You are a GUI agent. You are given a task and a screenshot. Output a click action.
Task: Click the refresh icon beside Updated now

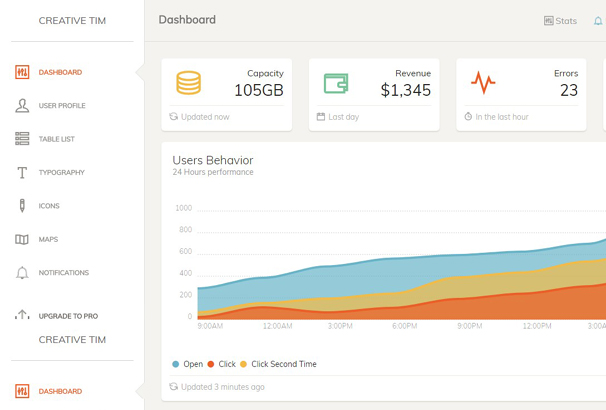(x=174, y=116)
